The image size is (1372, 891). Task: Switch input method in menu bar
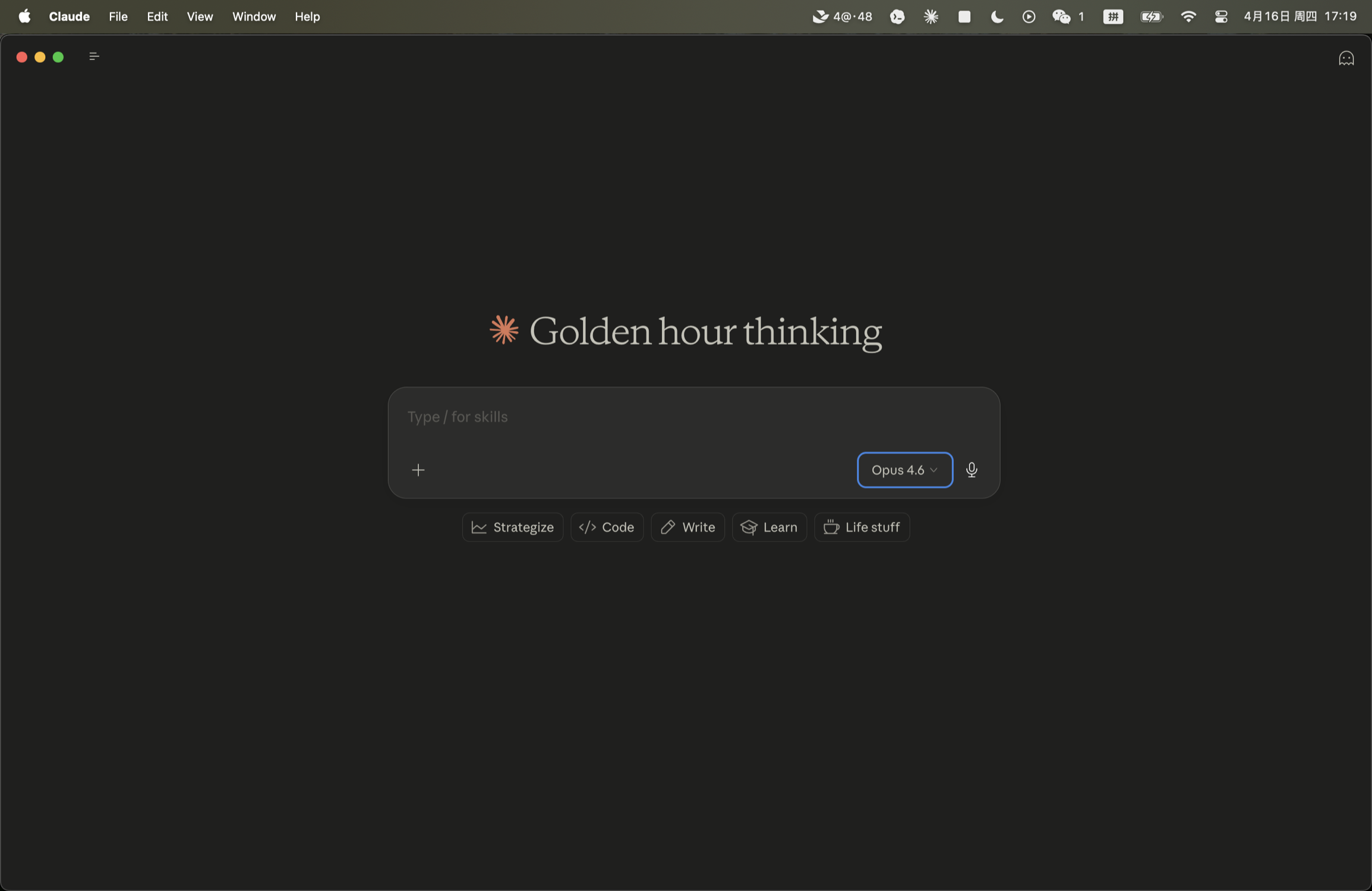pyautogui.click(x=1113, y=17)
